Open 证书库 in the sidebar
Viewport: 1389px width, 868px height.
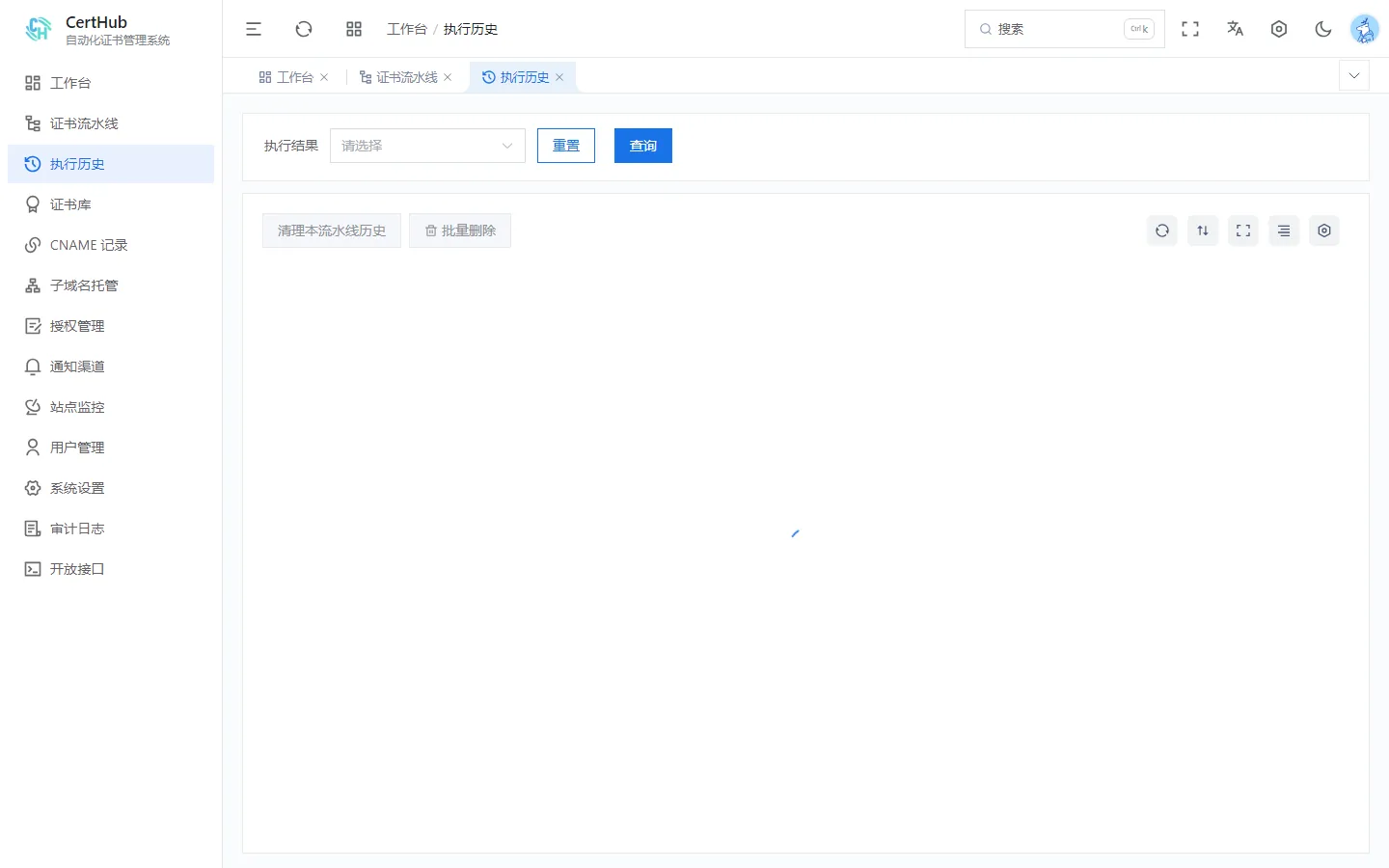click(x=111, y=204)
